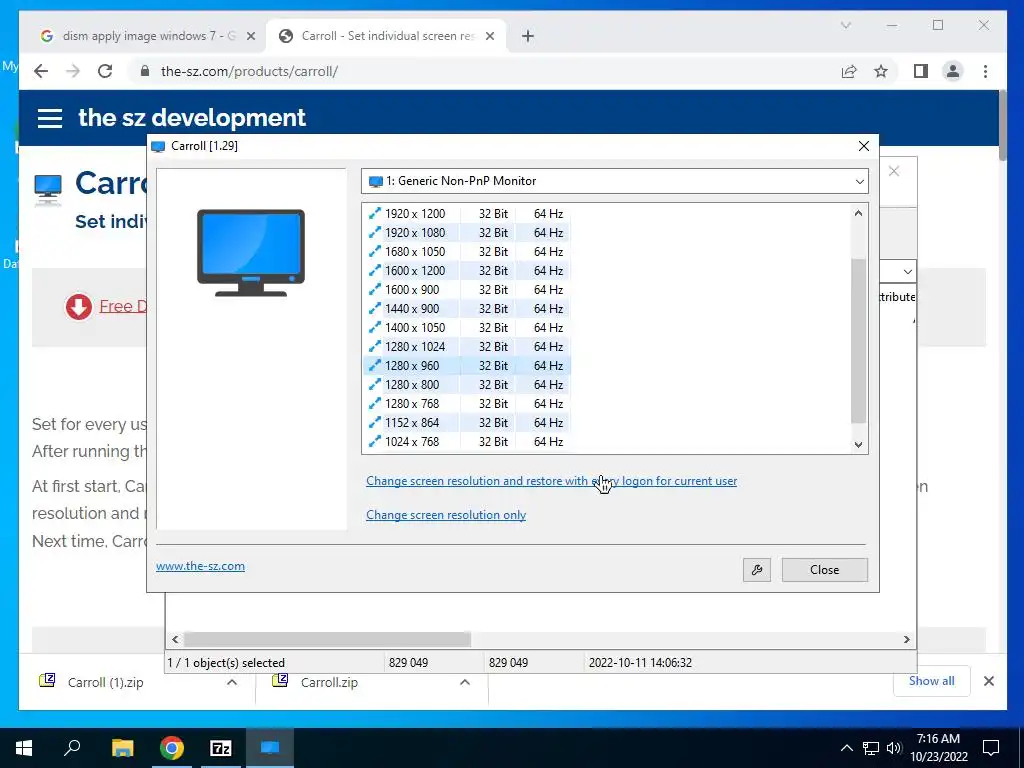Dismiss the downloads bar
The height and width of the screenshot is (768, 1024).
989,681
